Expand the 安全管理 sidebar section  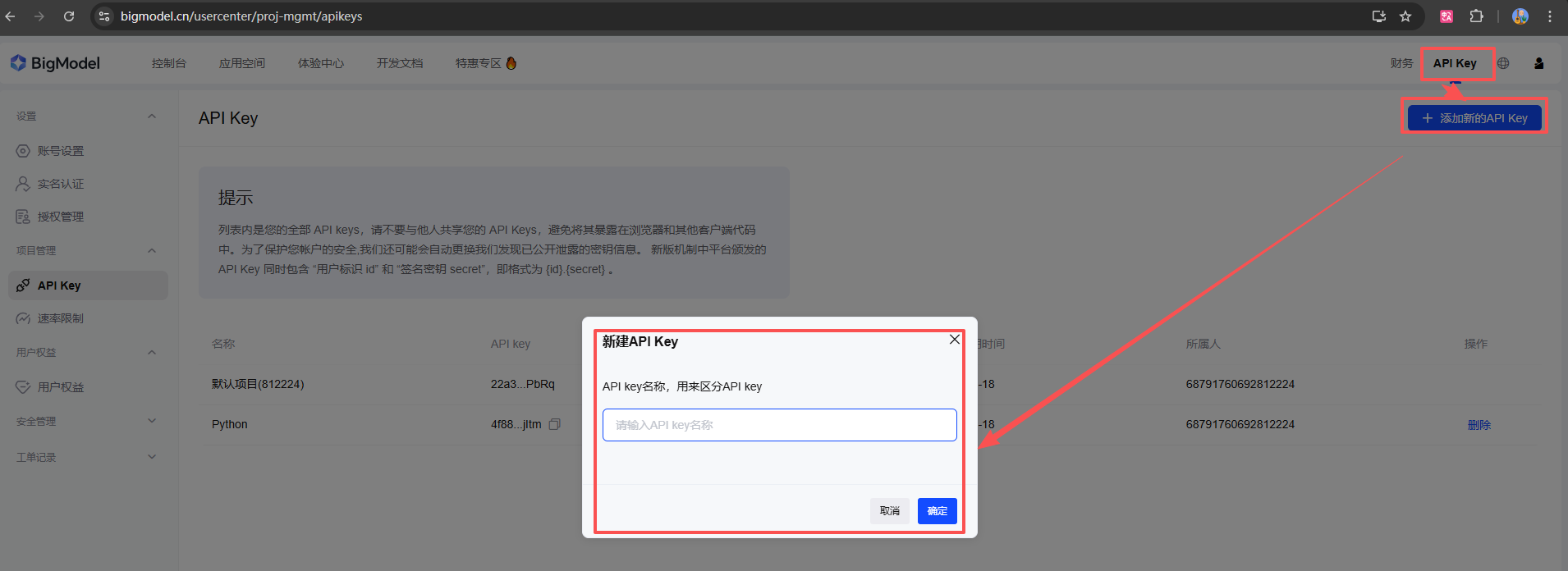point(152,421)
